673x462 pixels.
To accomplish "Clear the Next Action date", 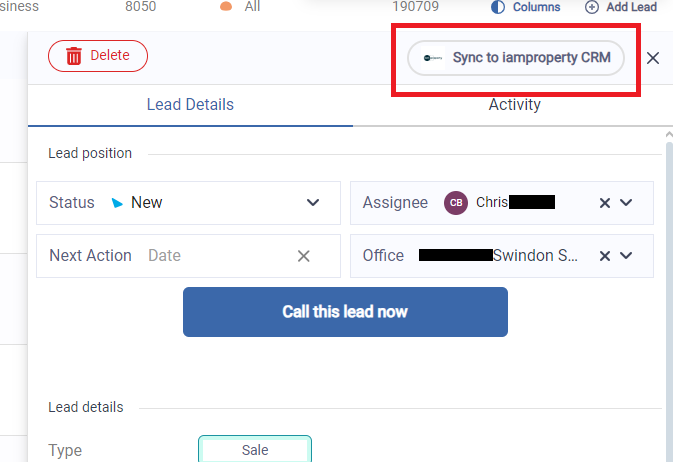I will [x=304, y=256].
